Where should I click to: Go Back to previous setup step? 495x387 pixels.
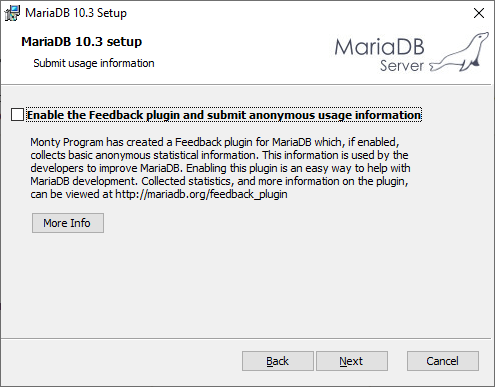pyautogui.click(x=278, y=361)
